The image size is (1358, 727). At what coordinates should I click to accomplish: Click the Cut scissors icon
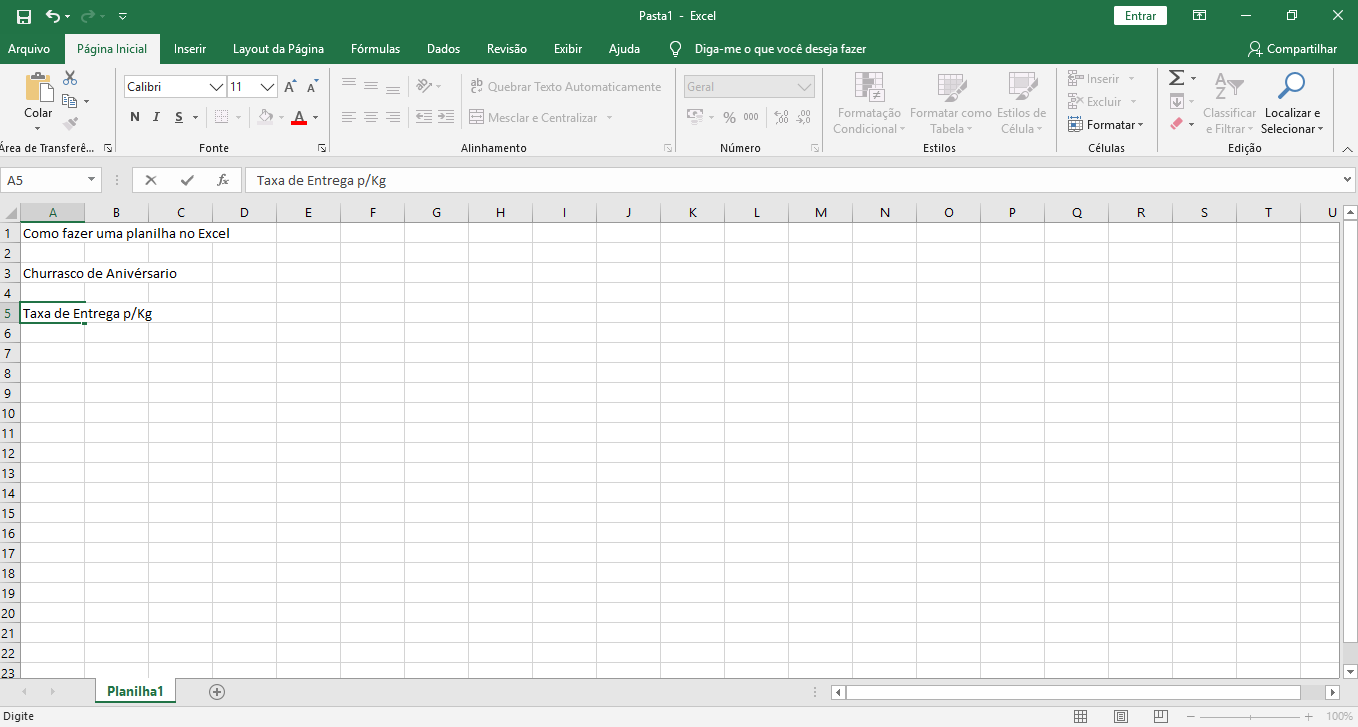70,78
